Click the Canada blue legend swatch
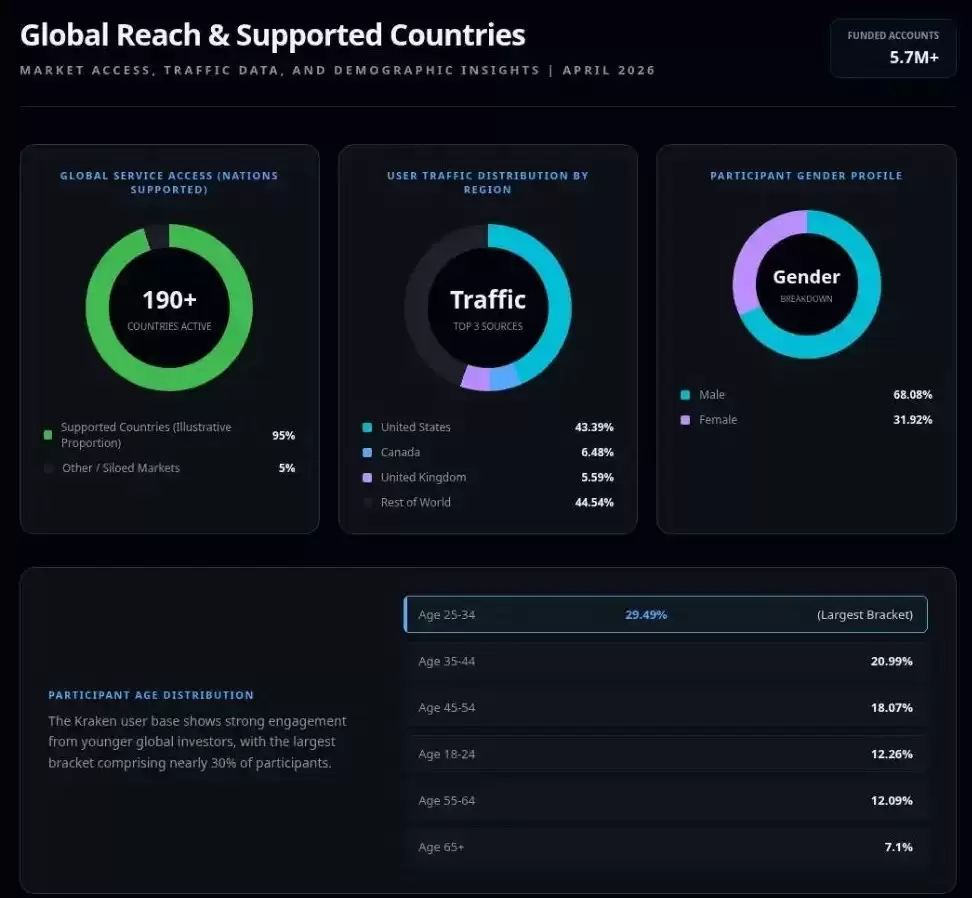Image resolution: width=972 pixels, height=898 pixels. pyautogui.click(x=367, y=452)
